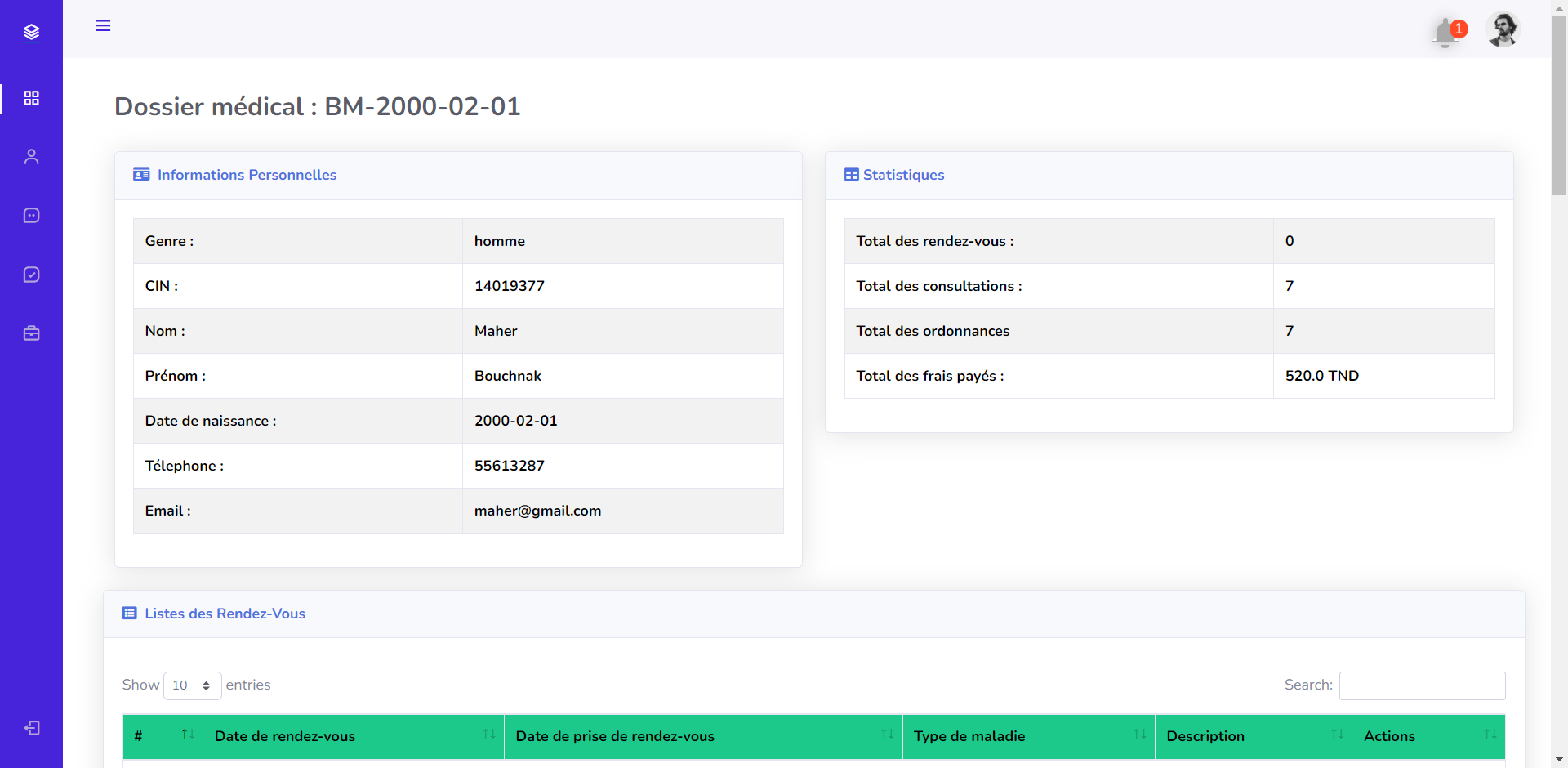This screenshot has width=1568, height=768.
Task: Click the logout icon at sidebar bottom
Action: pyautogui.click(x=33, y=728)
